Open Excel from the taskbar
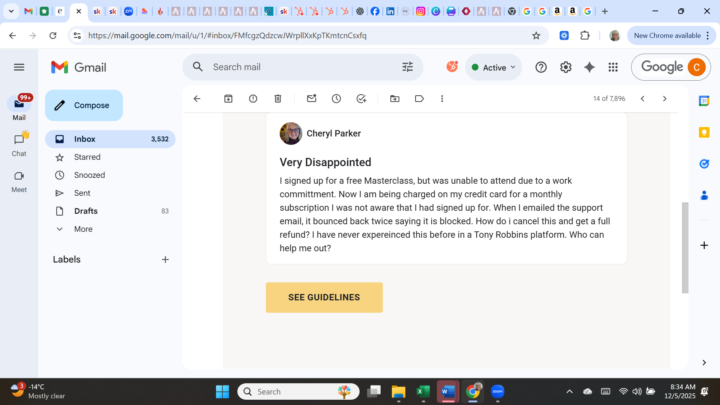 [x=423, y=392]
